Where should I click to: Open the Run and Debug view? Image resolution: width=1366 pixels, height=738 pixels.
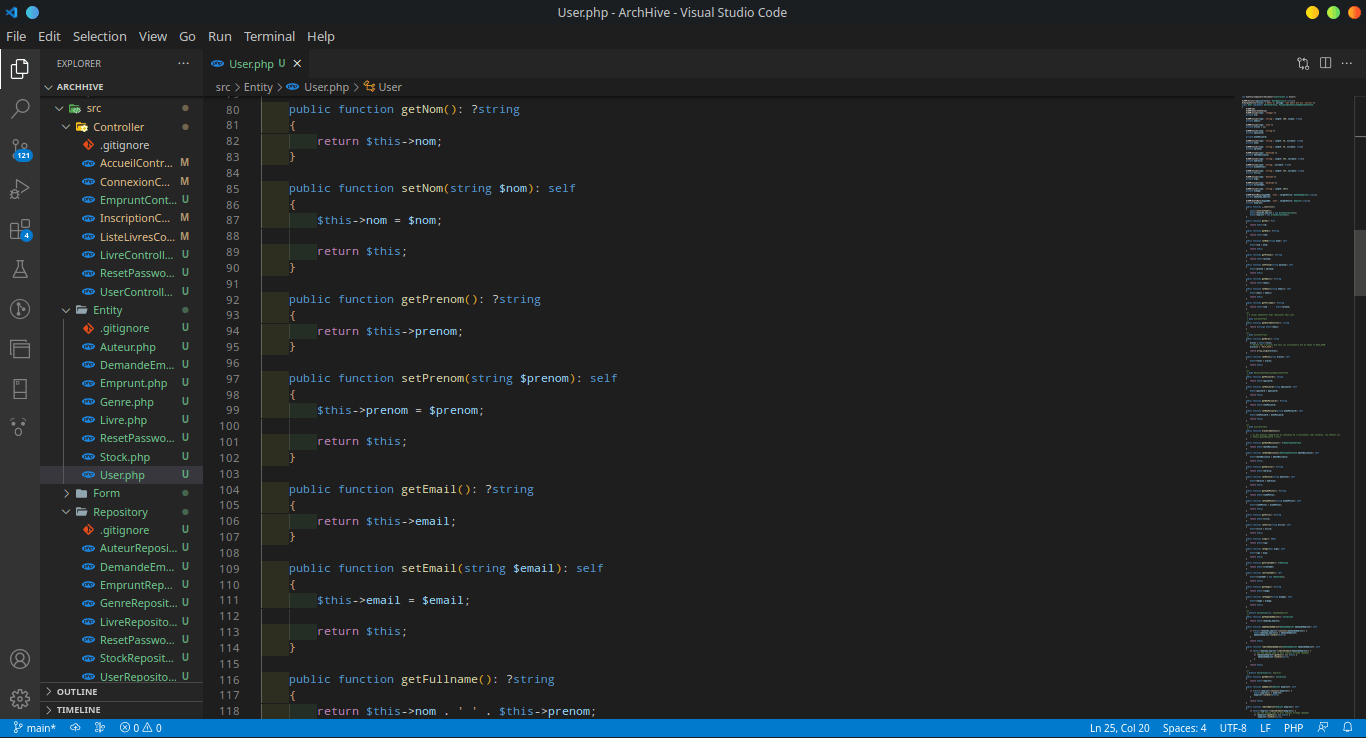point(20,189)
